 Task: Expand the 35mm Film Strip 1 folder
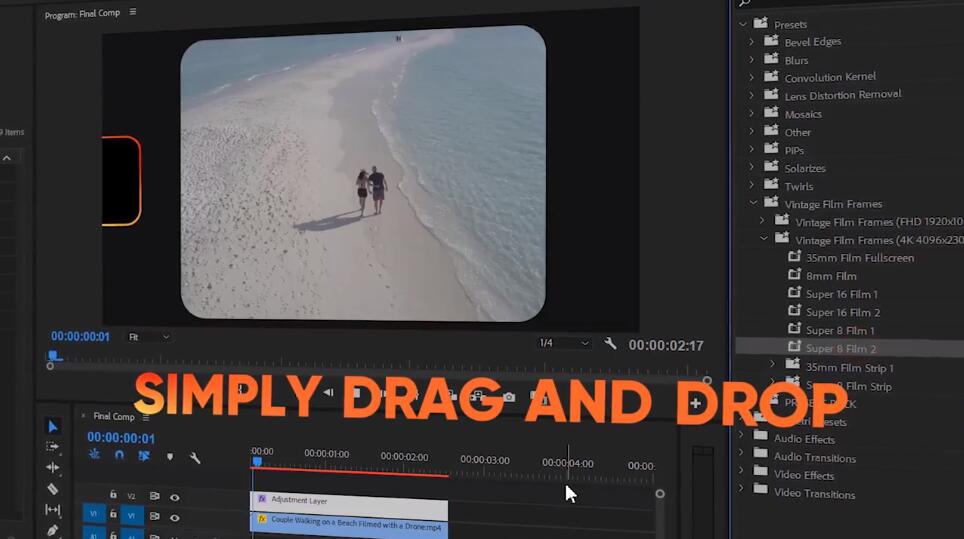pos(773,364)
